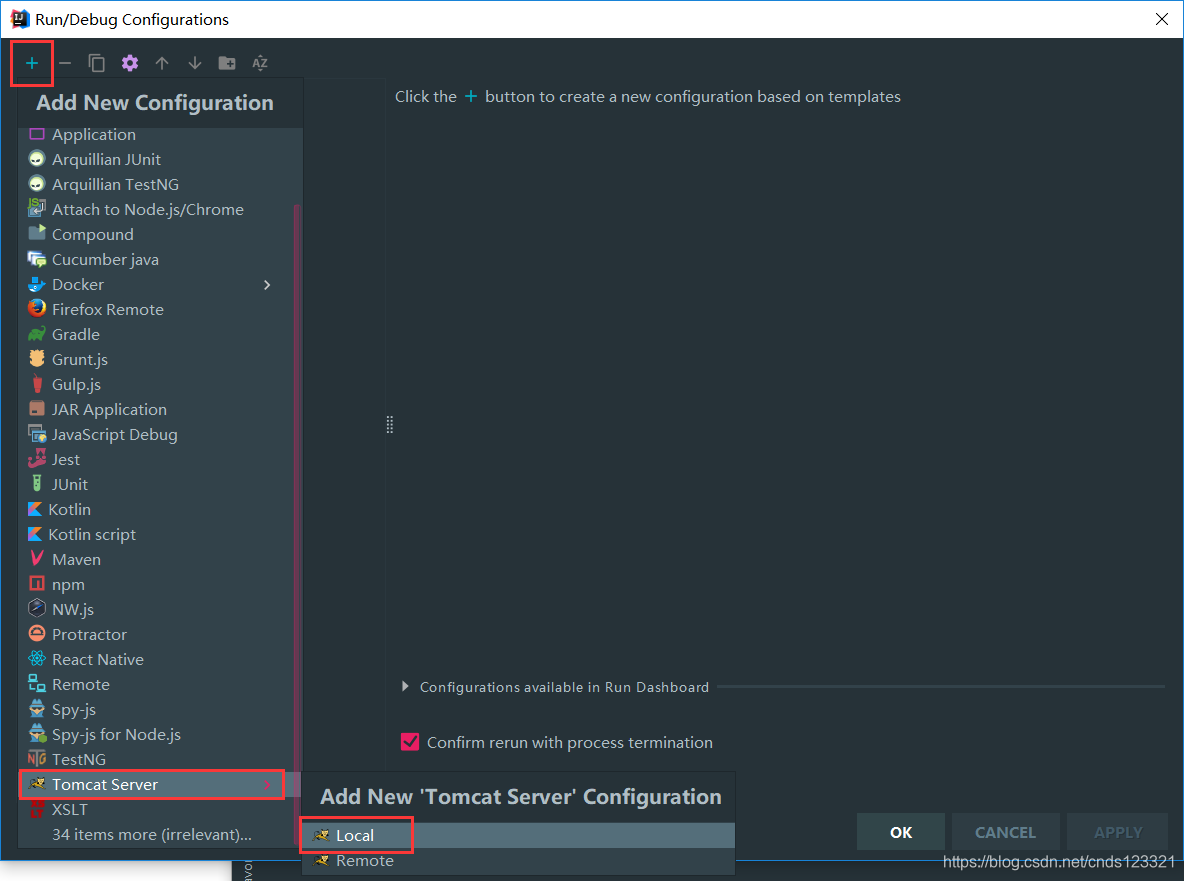Click the JUnit icon
The height and width of the screenshot is (881, 1184).
click(x=36, y=483)
